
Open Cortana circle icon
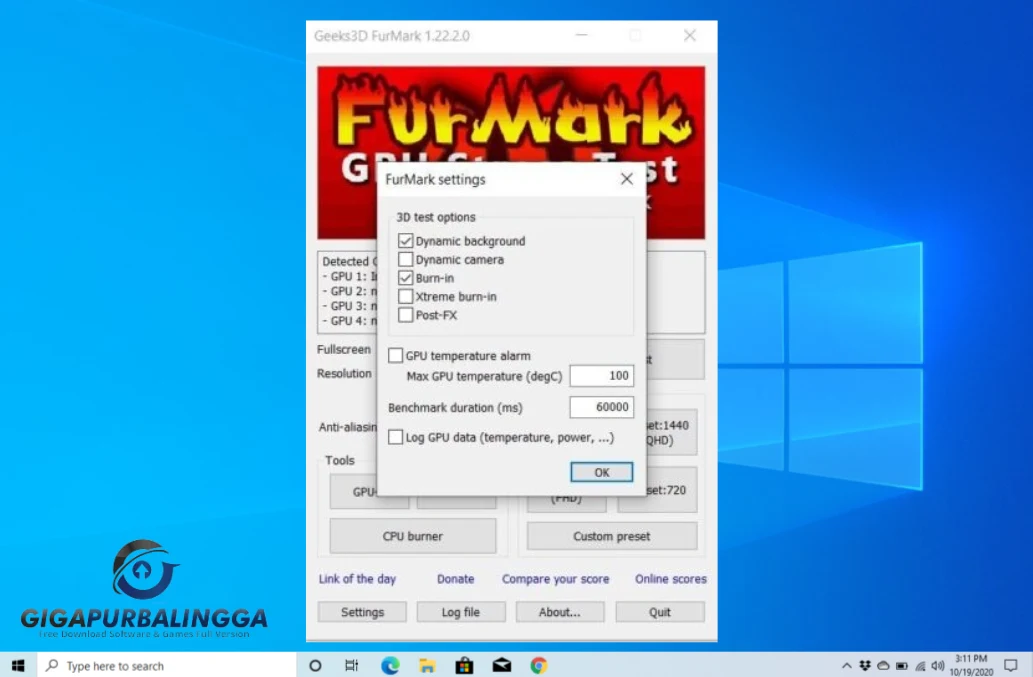coord(316,665)
